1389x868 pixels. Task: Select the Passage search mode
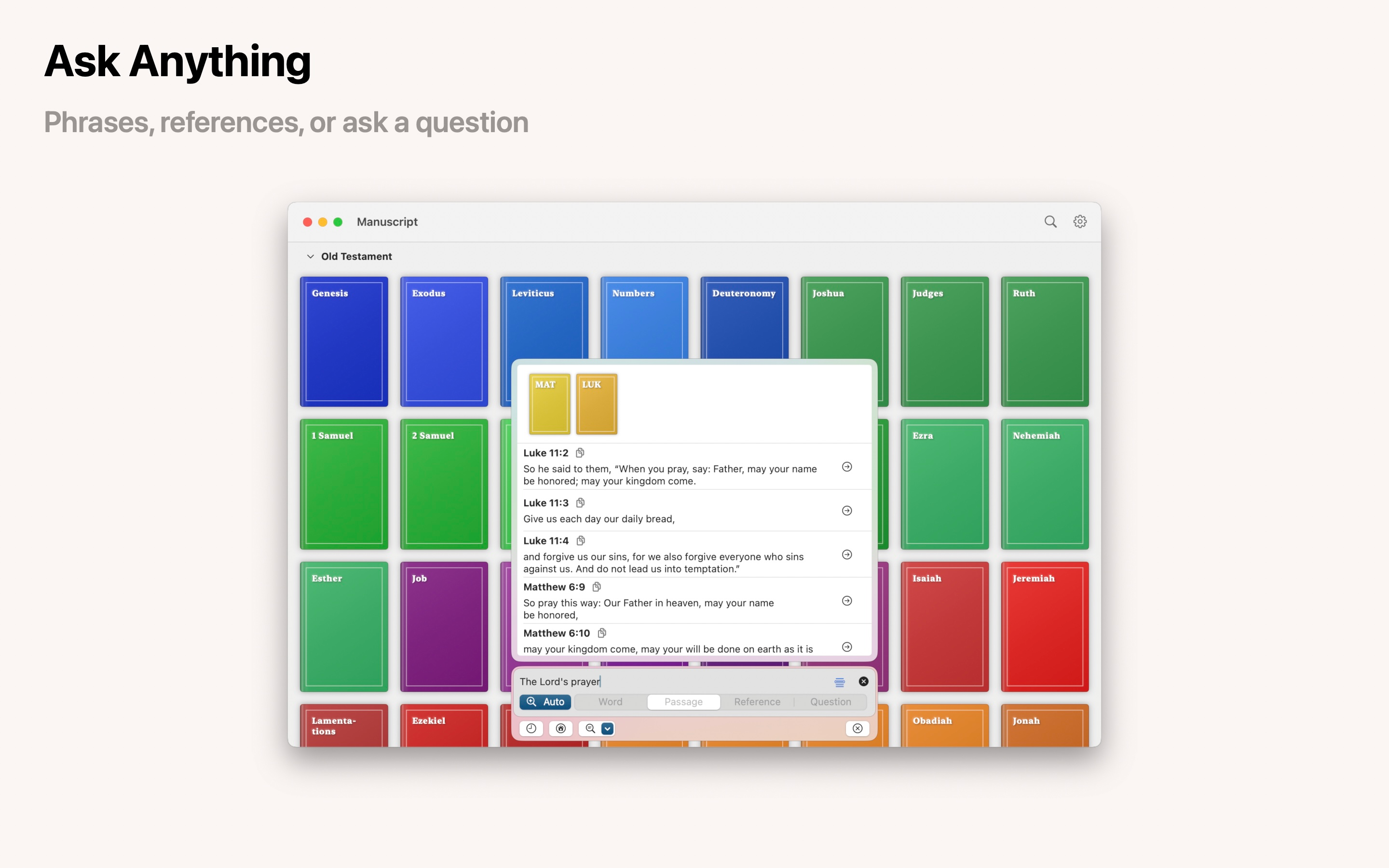pyautogui.click(x=683, y=702)
